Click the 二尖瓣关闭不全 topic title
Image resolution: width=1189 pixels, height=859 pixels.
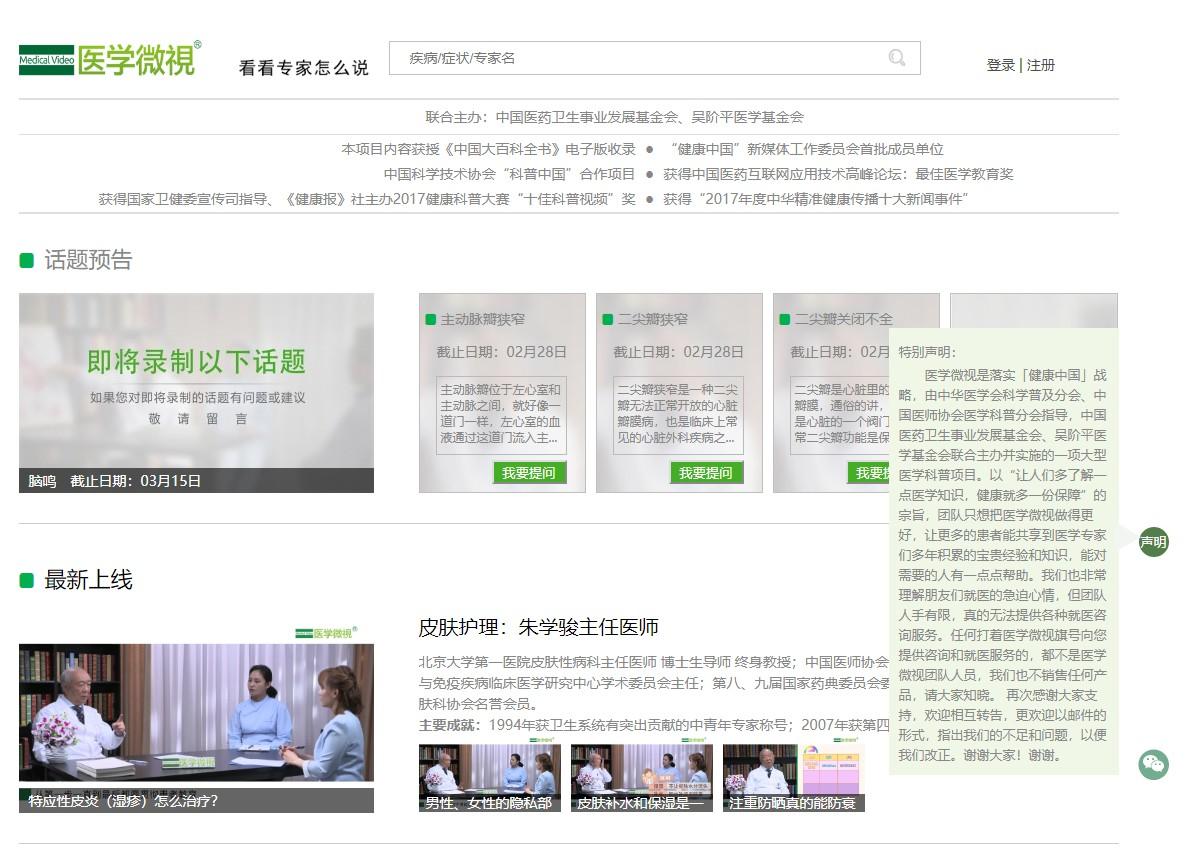click(x=842, y=319)
